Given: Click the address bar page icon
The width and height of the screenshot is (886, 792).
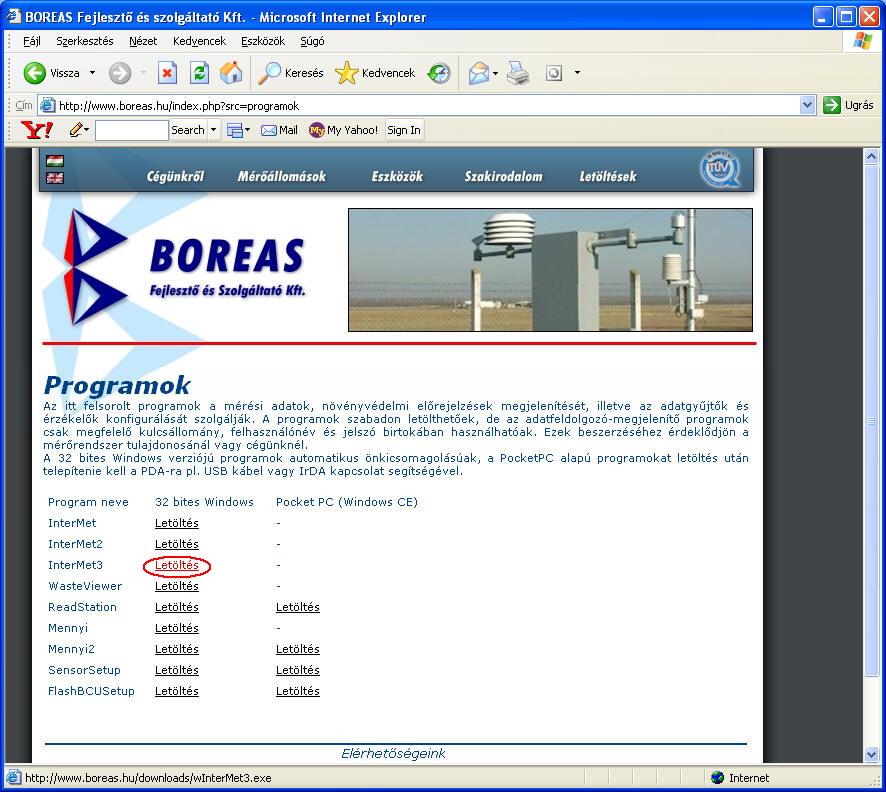Looking at the screenshot, I should click(x=47, y=106).
